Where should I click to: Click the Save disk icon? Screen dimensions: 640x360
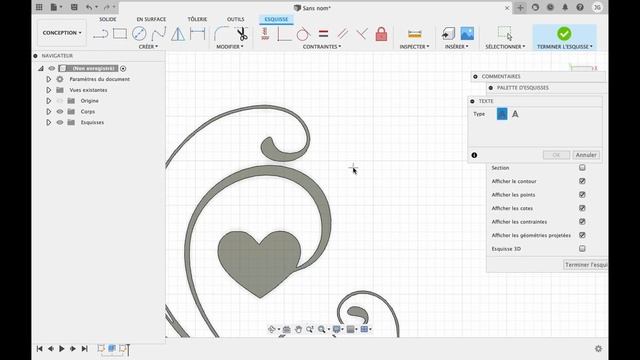(x=74, y=7)
